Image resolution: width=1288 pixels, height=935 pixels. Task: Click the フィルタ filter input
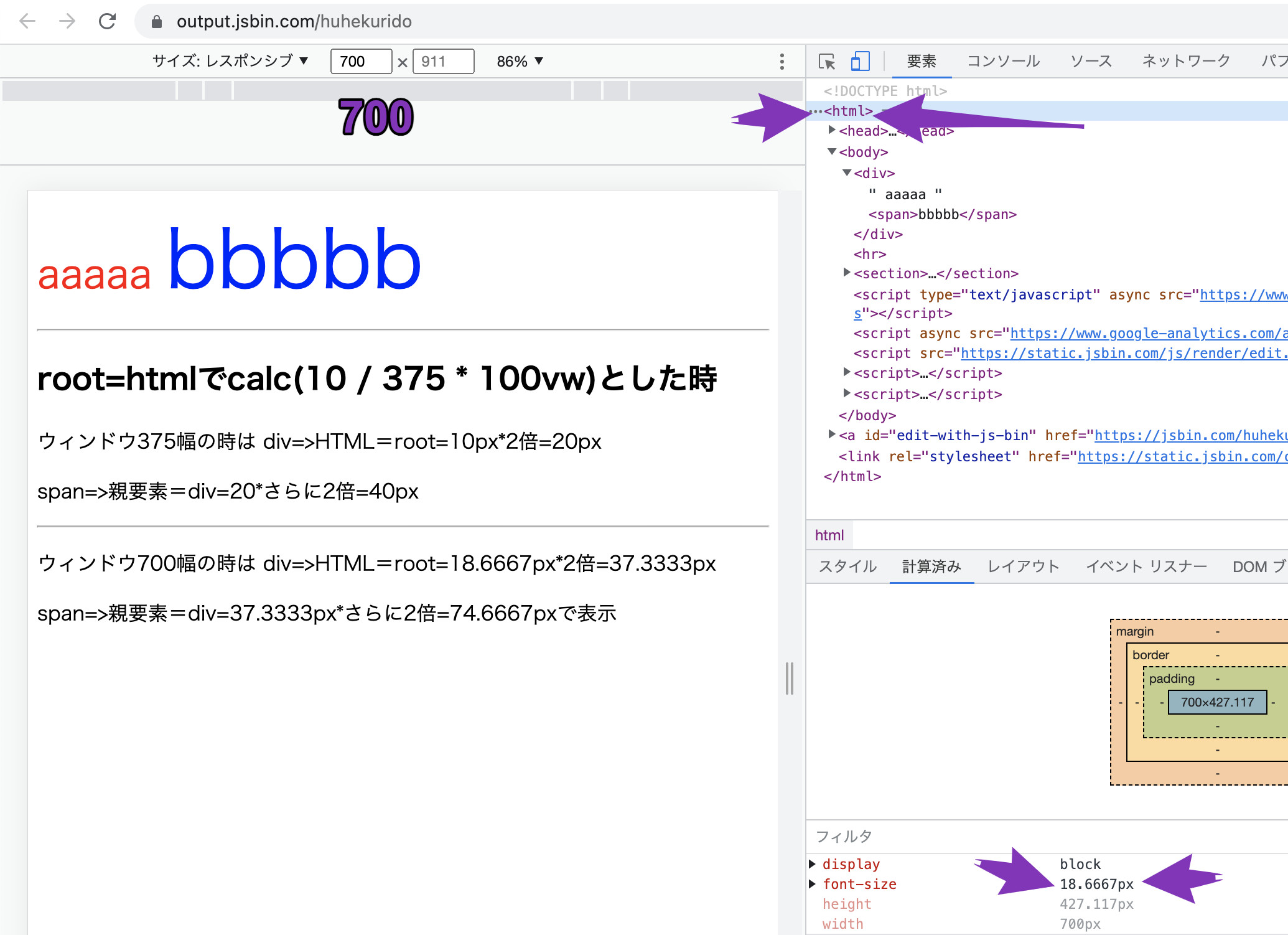1047,837
